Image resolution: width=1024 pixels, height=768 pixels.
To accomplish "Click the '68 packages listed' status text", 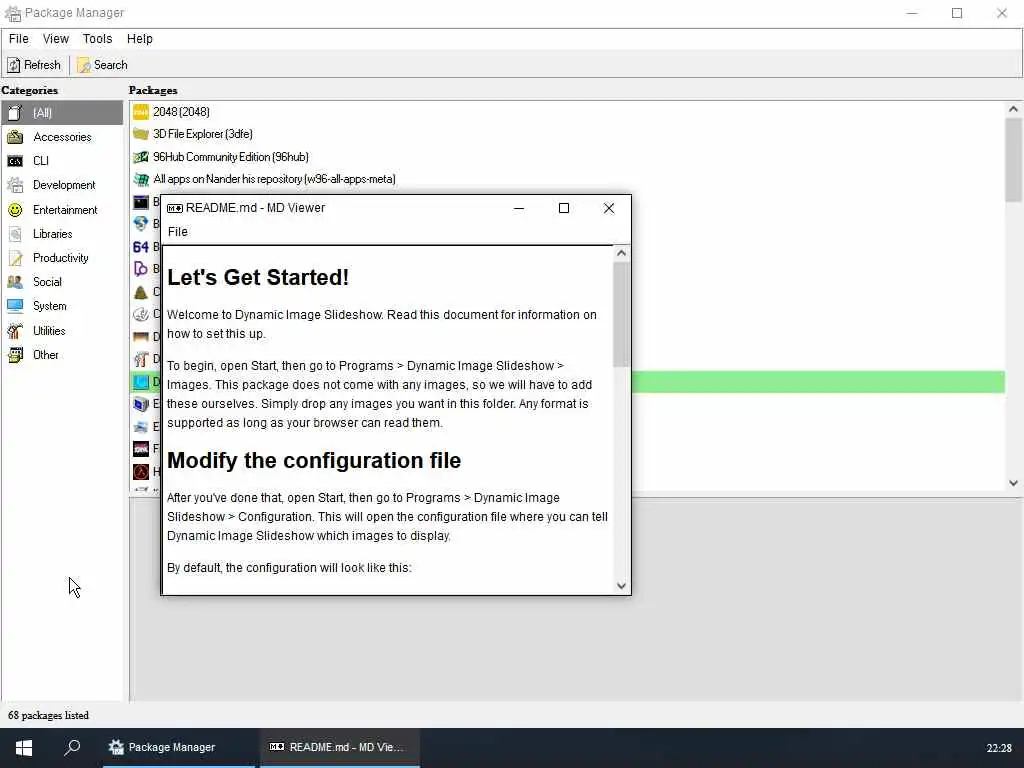I will click(x=48, y=715).
